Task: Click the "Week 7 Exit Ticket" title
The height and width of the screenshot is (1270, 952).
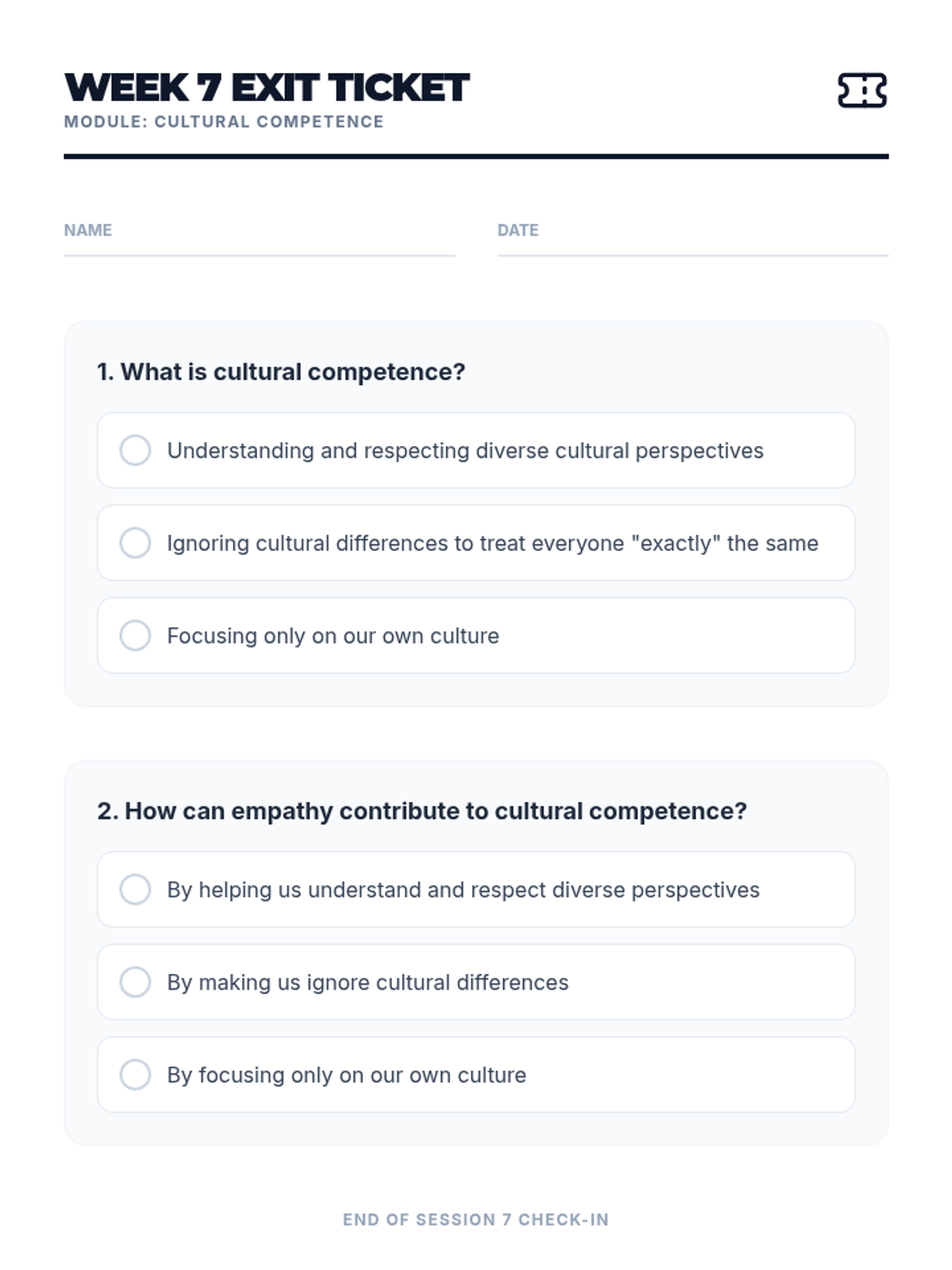Action: click(x=267, y=88)
